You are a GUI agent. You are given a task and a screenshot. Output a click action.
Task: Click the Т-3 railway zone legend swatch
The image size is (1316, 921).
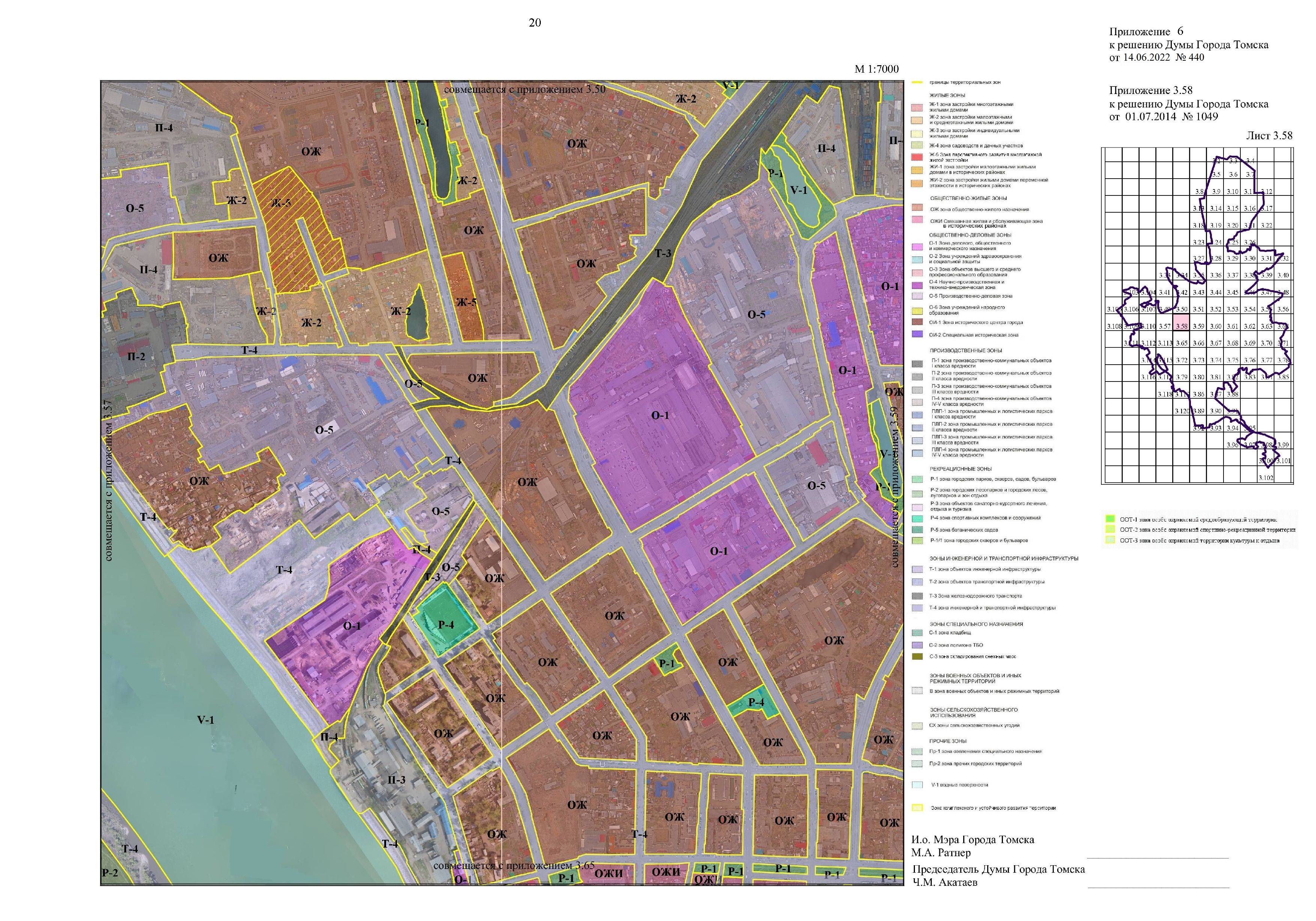coord(917,596)
